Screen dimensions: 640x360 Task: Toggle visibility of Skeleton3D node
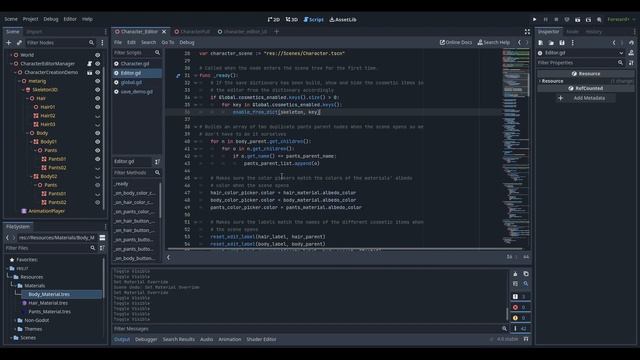click(x=98, y=89)
